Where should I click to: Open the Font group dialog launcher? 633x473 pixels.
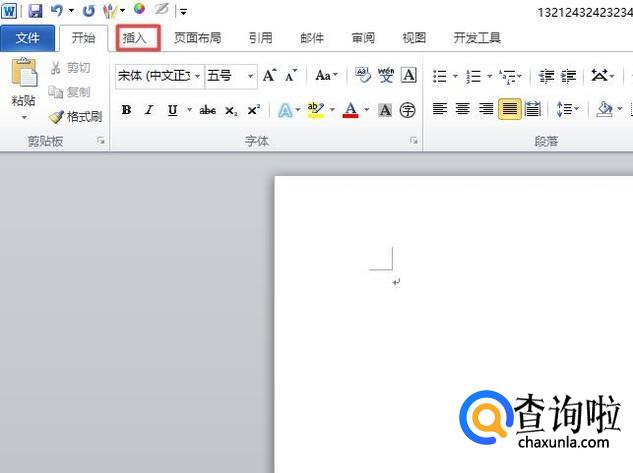414,140
